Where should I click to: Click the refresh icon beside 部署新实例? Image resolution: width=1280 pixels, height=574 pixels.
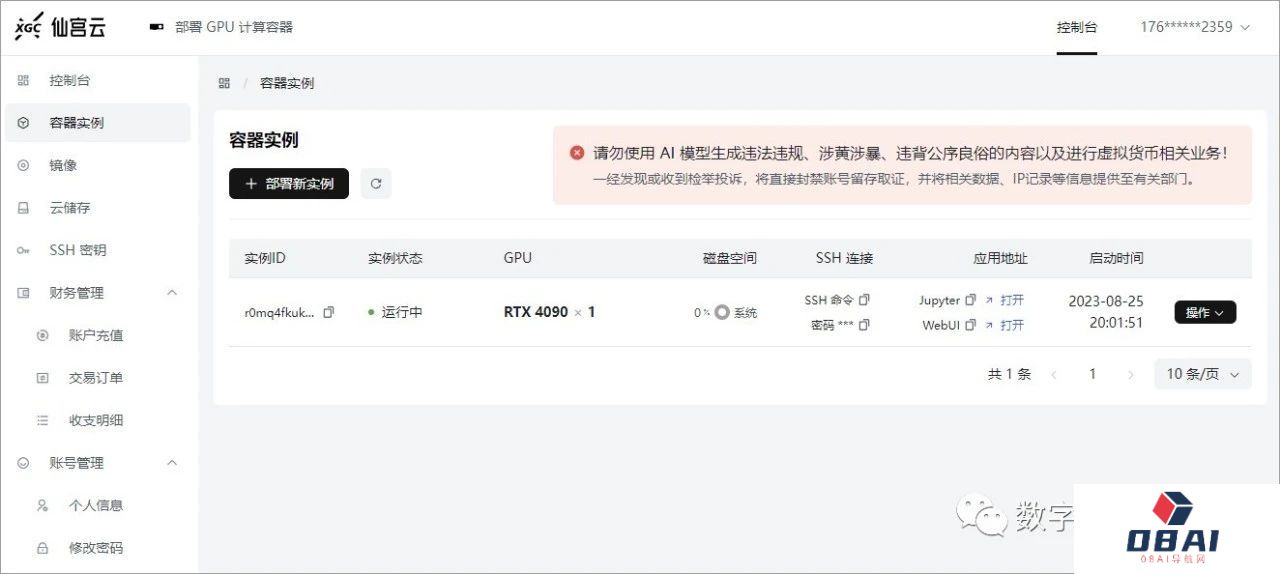376,184
